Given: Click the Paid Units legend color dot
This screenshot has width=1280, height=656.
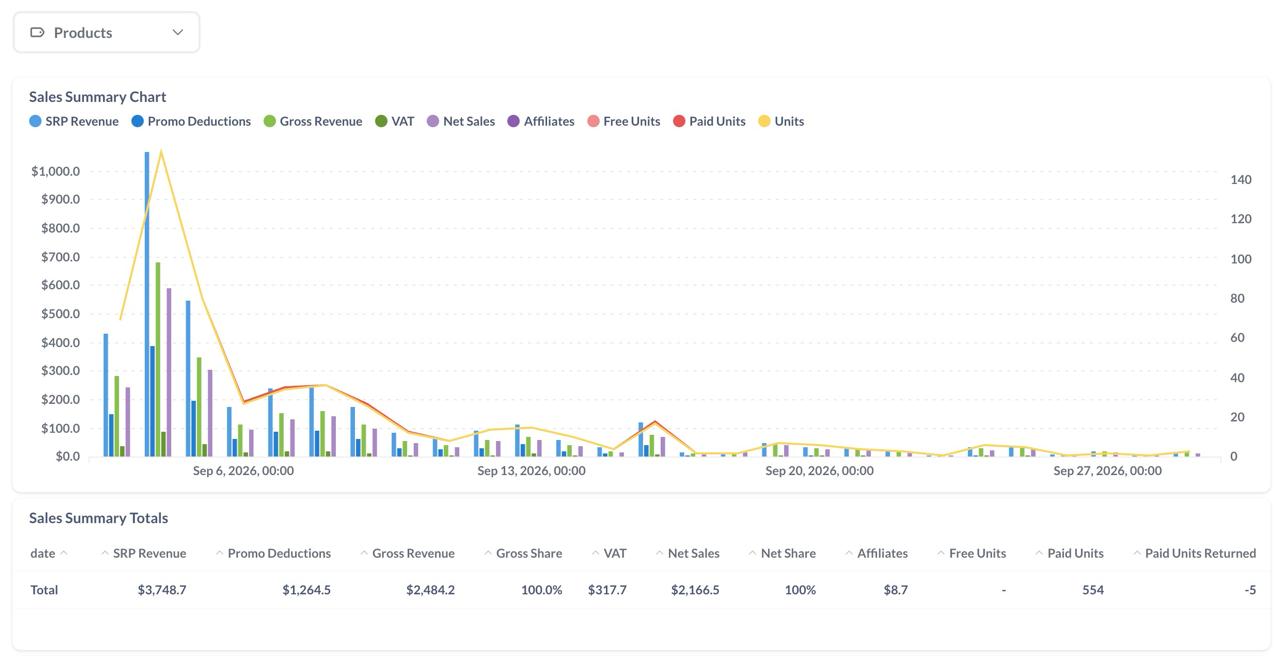Looking at the screenshot, I should [679, 121].
